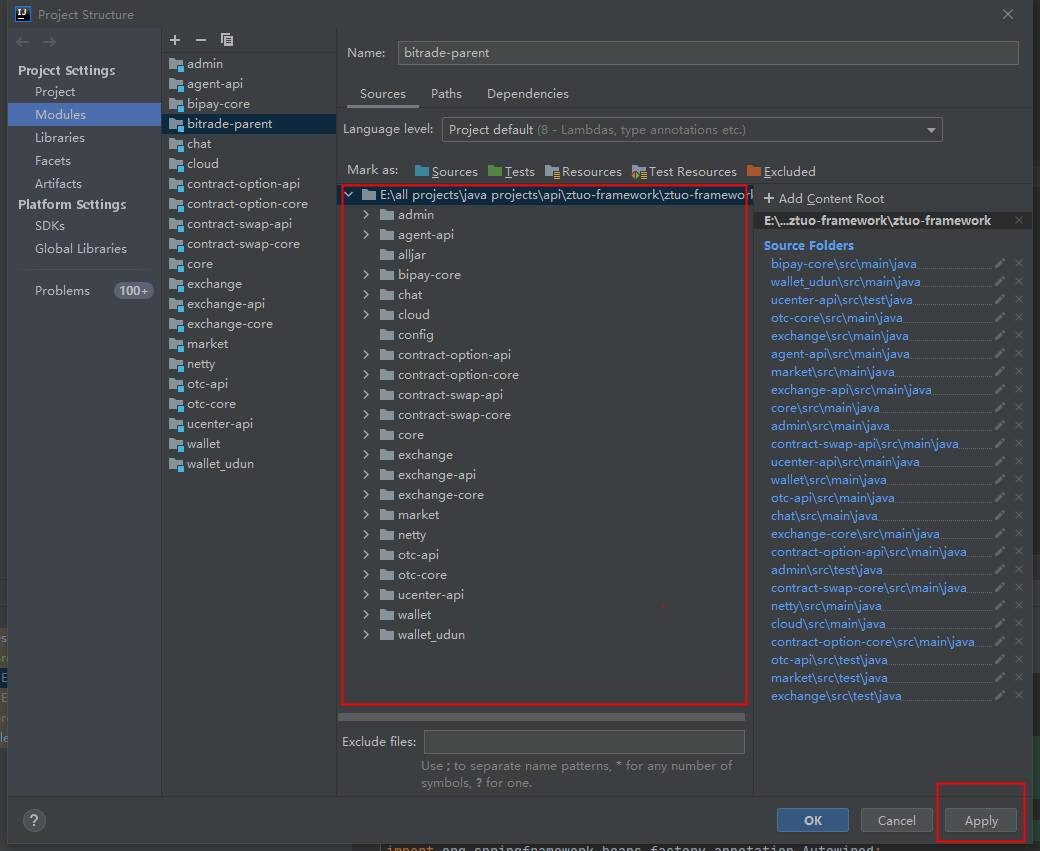
Task: Open SDKs platform settings
Action: pos(50,226)
